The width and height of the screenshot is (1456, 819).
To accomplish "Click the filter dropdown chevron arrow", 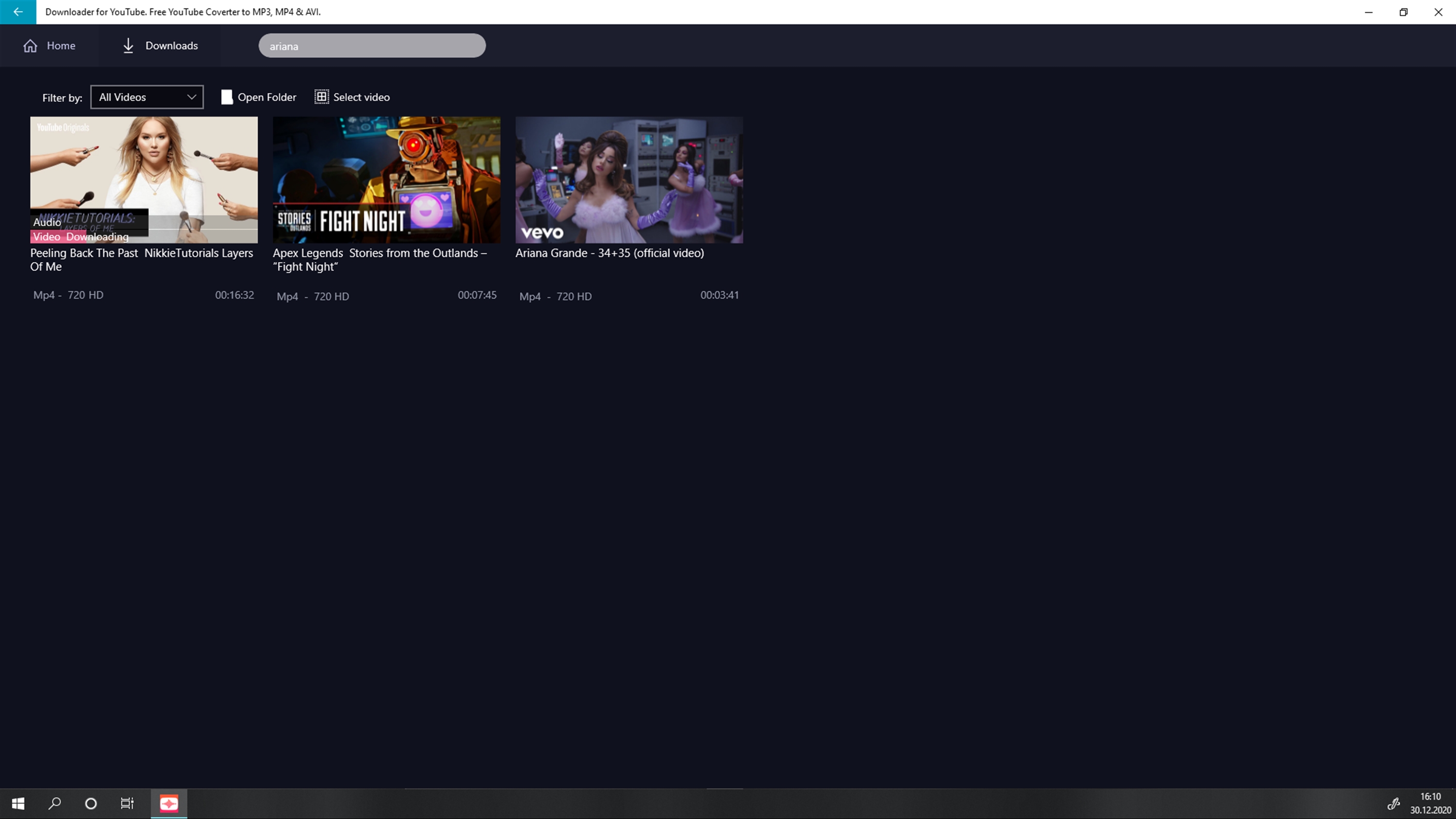I will [x=192, y=97].
